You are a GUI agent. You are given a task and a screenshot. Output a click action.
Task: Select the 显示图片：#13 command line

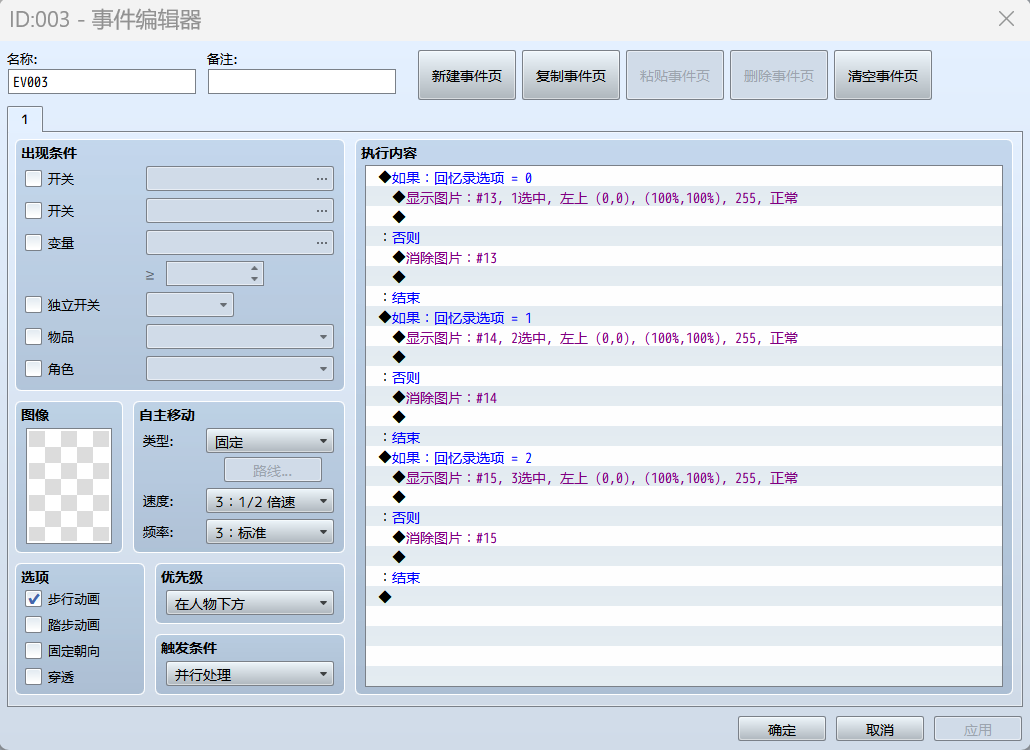[x=684, y=198]
